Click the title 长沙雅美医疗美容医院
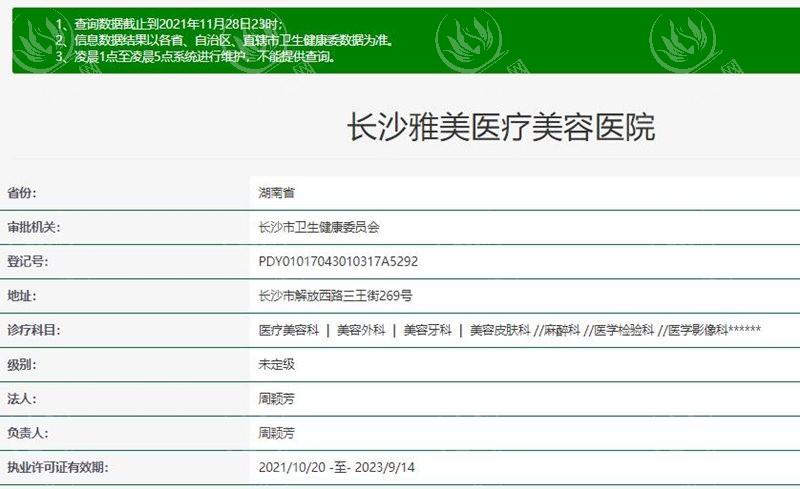This screenshot has height=489, width=800. click(501, 127)
